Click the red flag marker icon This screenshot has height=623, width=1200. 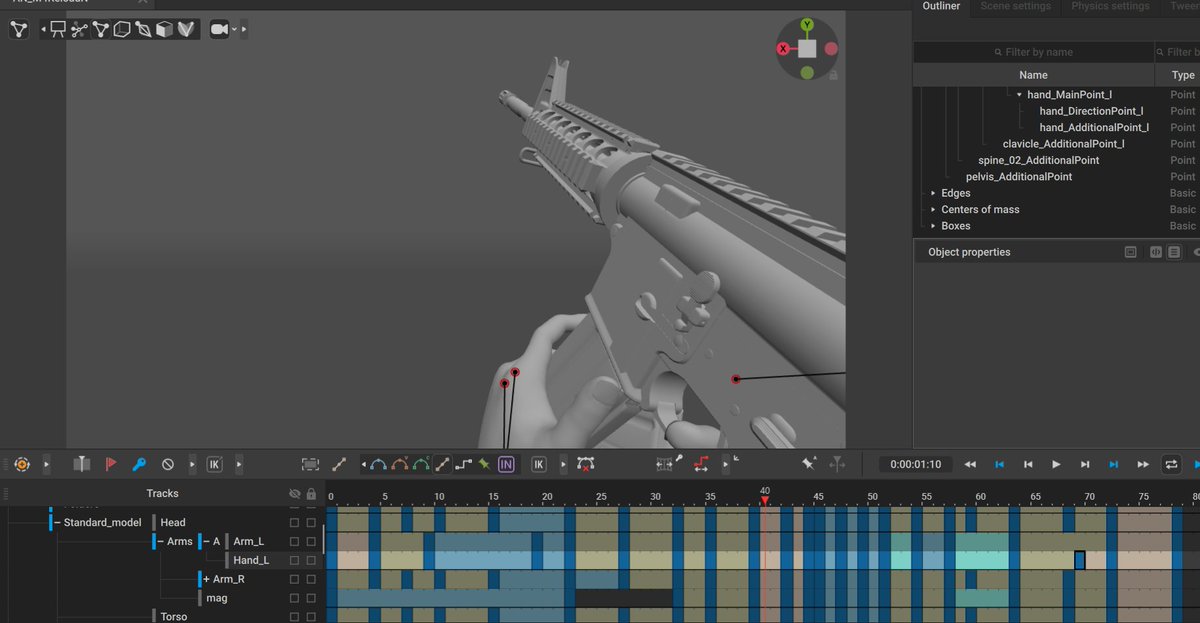click(111, 464)
